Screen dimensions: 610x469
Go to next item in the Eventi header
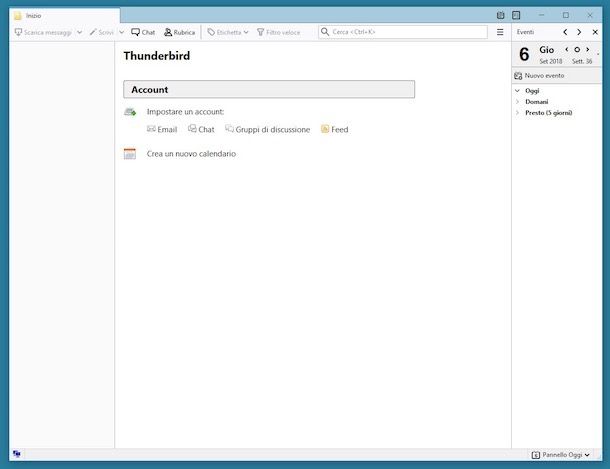[x=579, y=32]
